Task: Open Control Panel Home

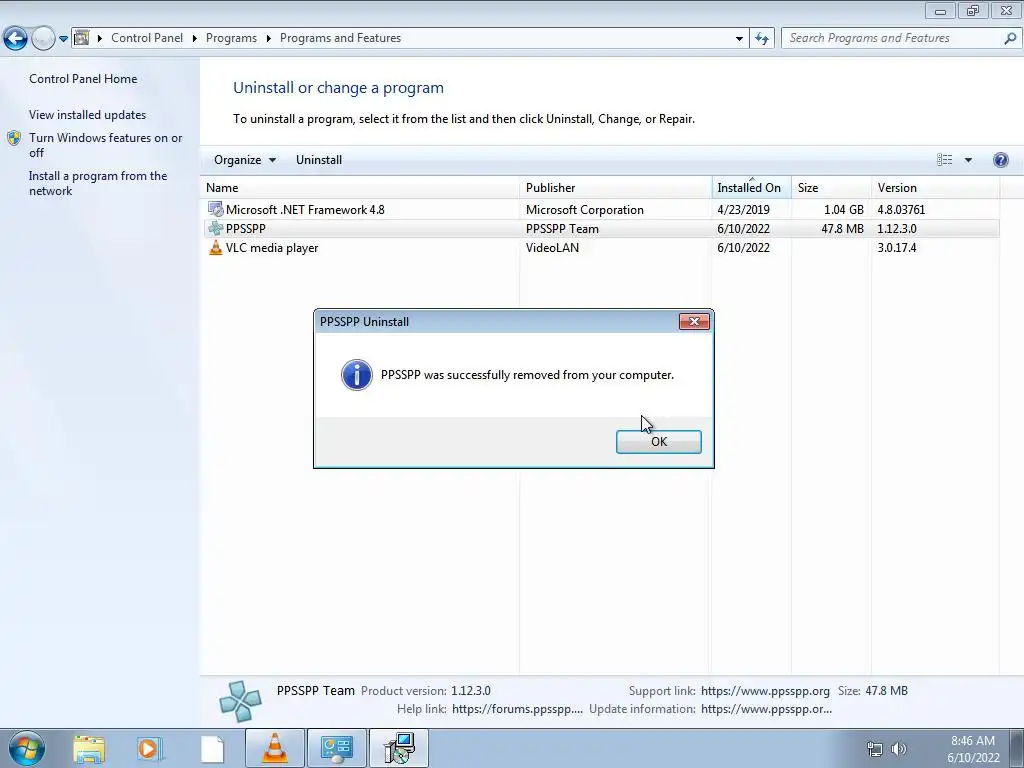Action: pos(83,78)
